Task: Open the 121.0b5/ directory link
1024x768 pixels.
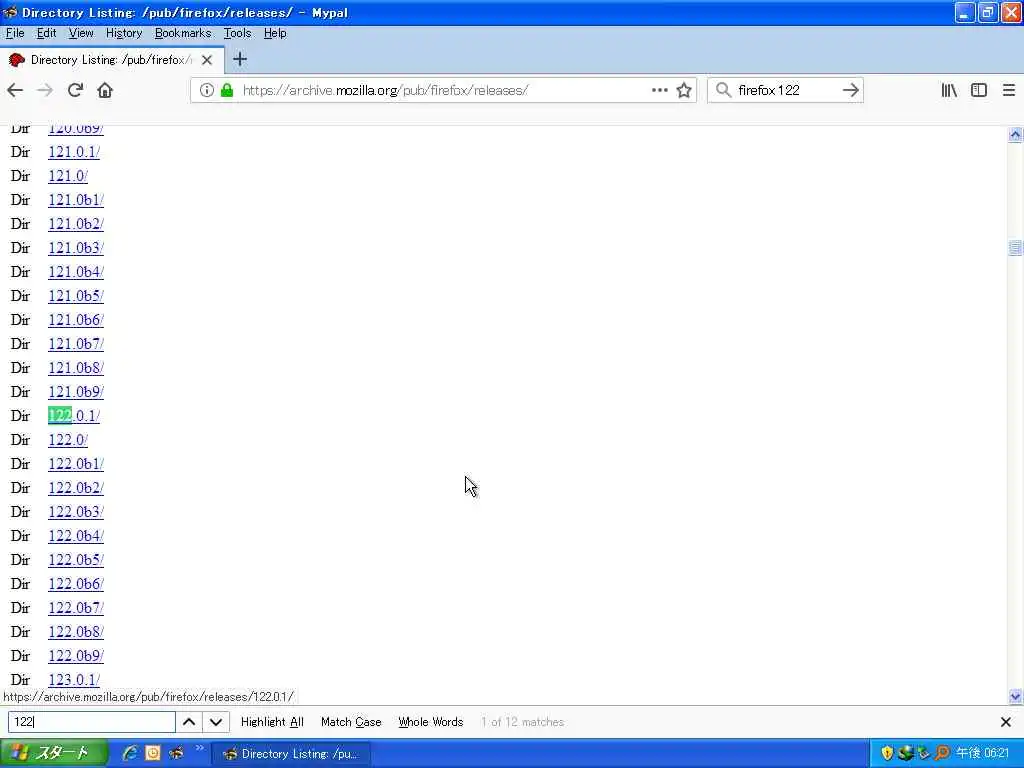Action: pyautogui.click(x=76, y=296)
